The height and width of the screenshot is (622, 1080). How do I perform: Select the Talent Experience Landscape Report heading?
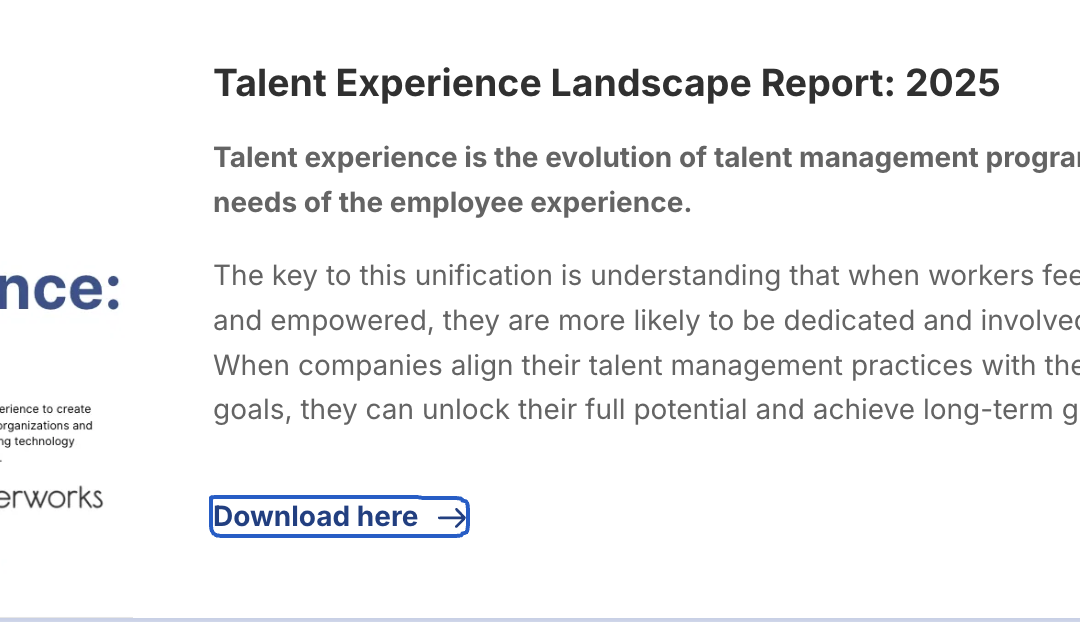click(x=606, y=83)
